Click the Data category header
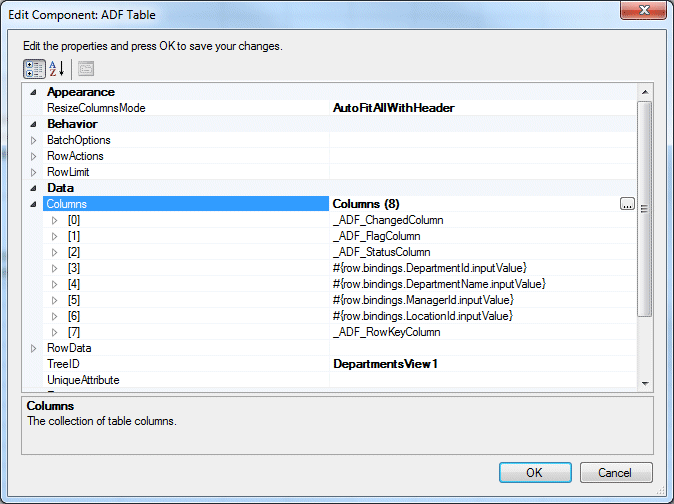Screen dimensions: 674x504 point(60,188)
